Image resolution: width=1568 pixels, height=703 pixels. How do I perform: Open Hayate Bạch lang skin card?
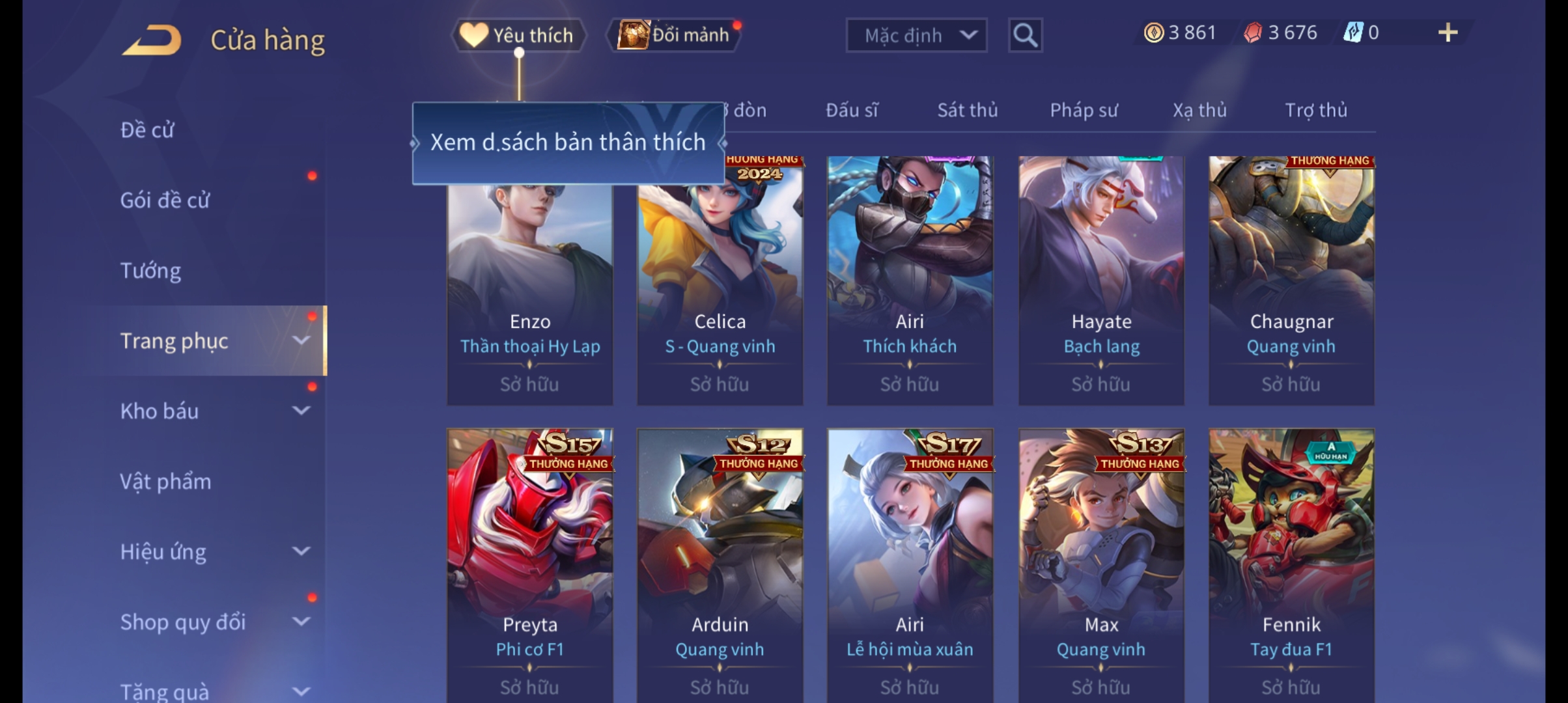(x=1101, y=281)
